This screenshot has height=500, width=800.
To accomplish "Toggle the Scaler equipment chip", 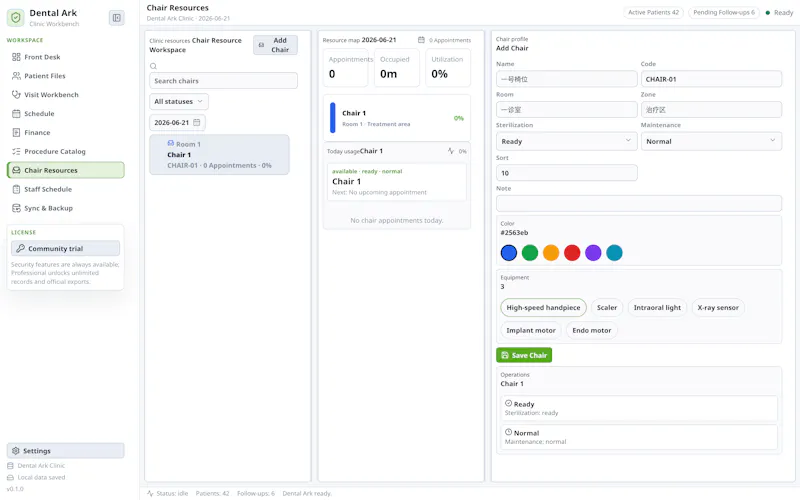I will pos(607,308).
